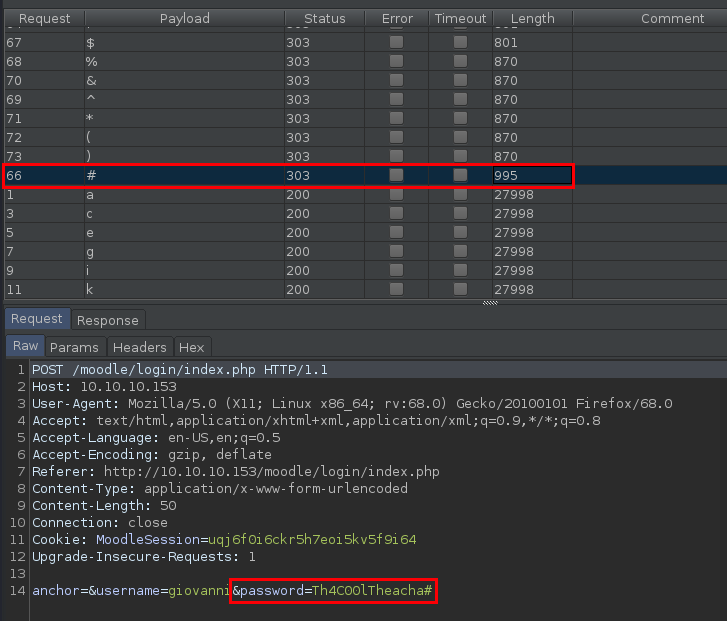Sort results by the Status column header
This screenshot has height=621, width=727.
coord(325,19)
